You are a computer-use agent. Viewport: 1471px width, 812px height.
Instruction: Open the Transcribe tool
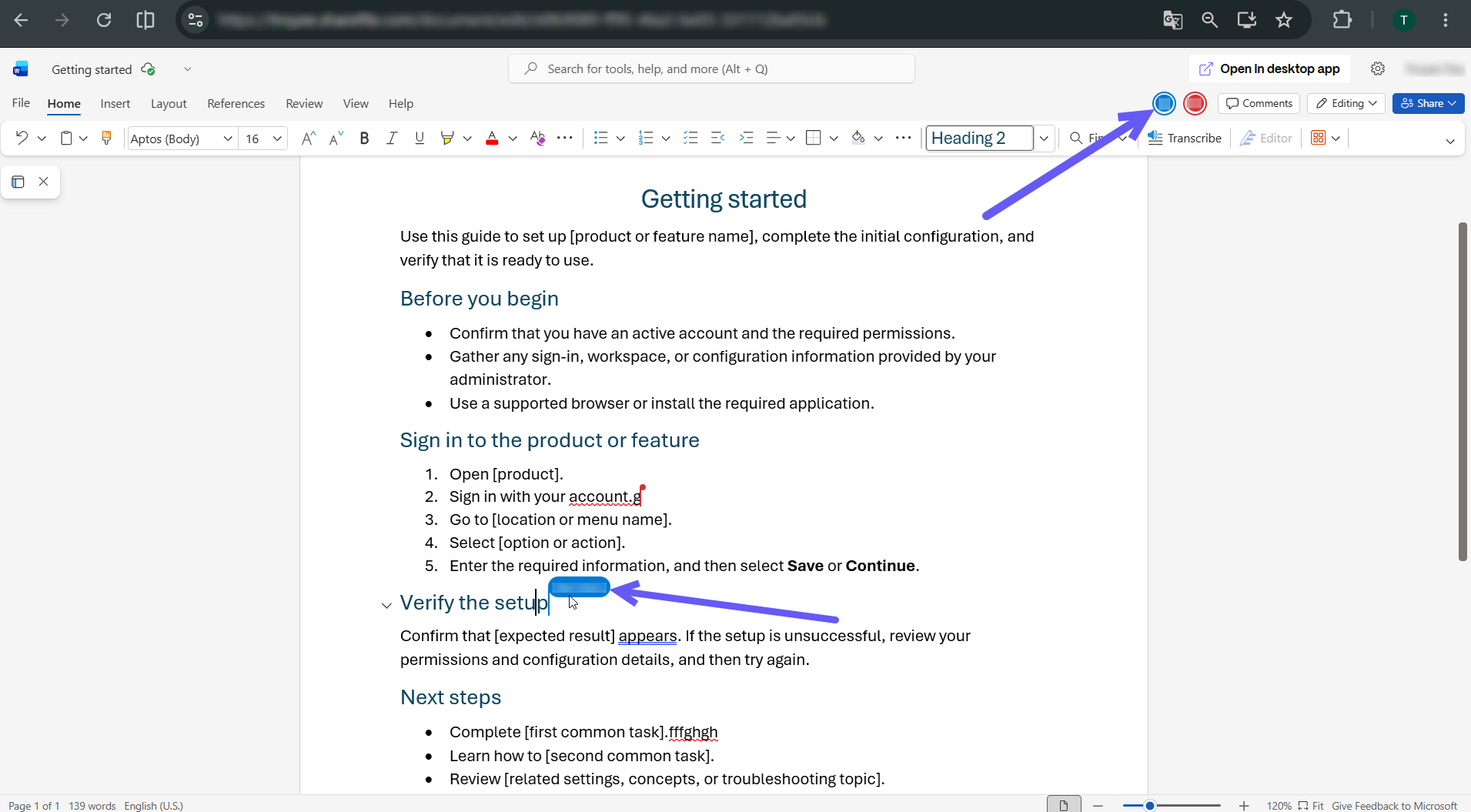(x=1184, y=138)
